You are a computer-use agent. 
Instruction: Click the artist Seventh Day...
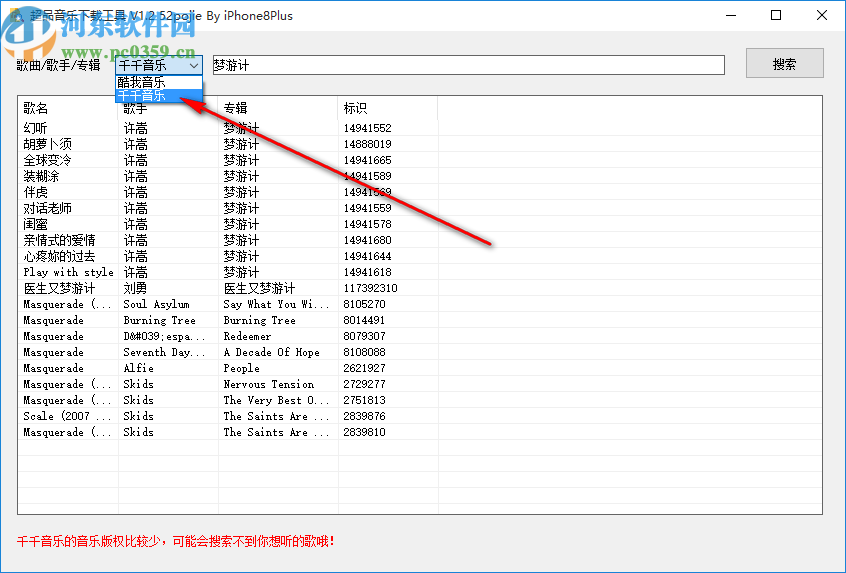click(165, 352)
